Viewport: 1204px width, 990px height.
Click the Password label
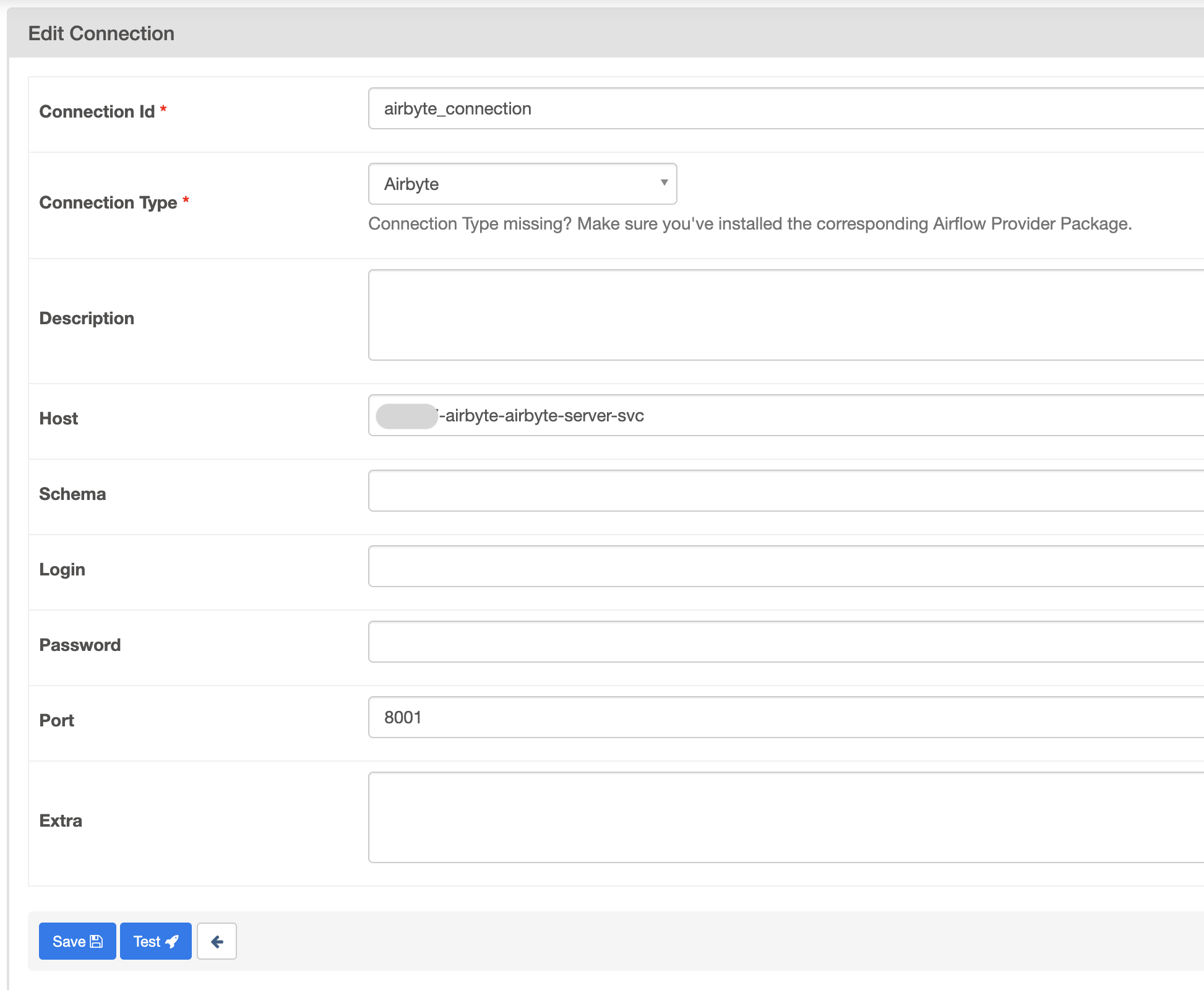coord(80,645)
